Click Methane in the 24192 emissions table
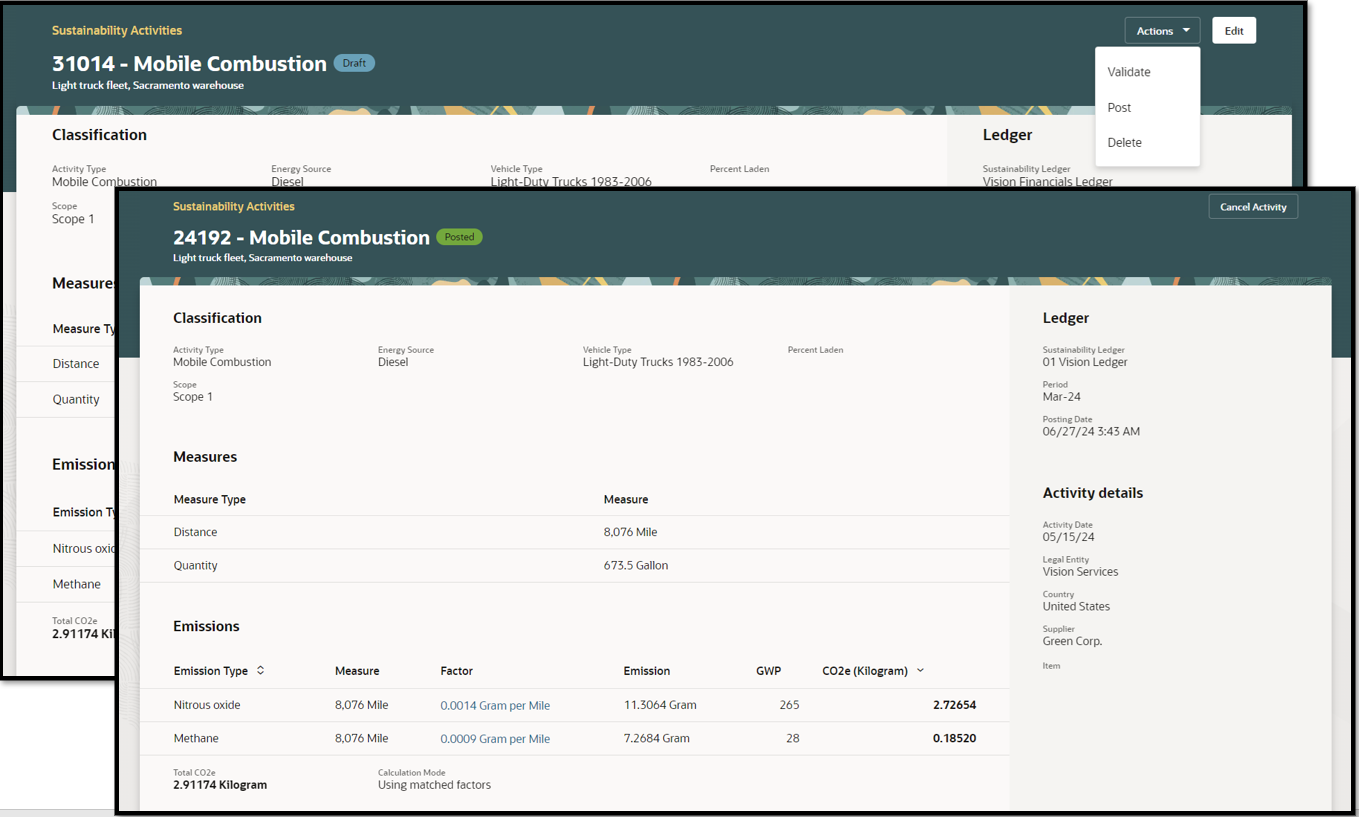This screenshot has height=817, width=1359. point(196,738)
